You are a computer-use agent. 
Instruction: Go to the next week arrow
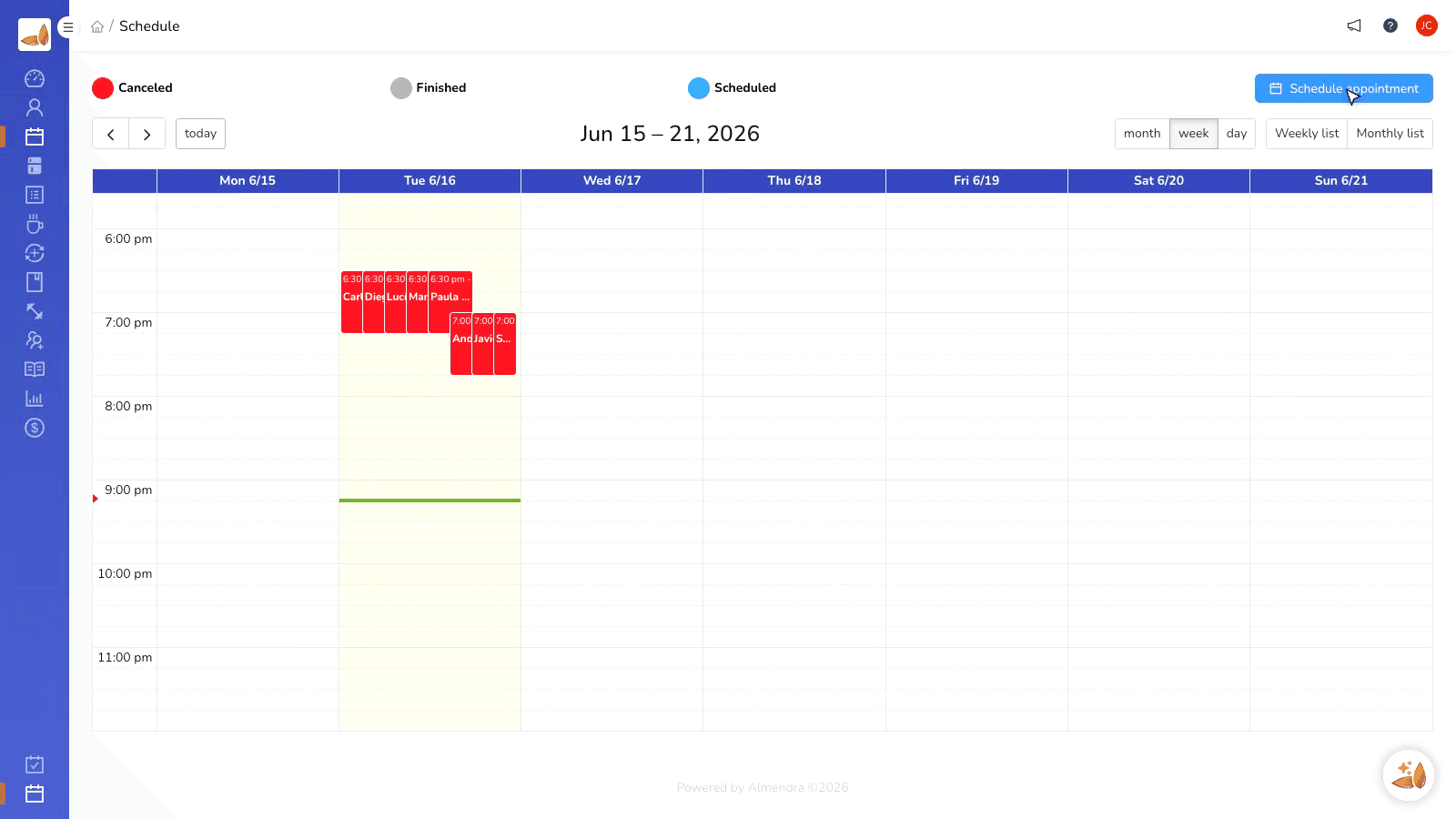pyautogui.click(x=147, y=134)
